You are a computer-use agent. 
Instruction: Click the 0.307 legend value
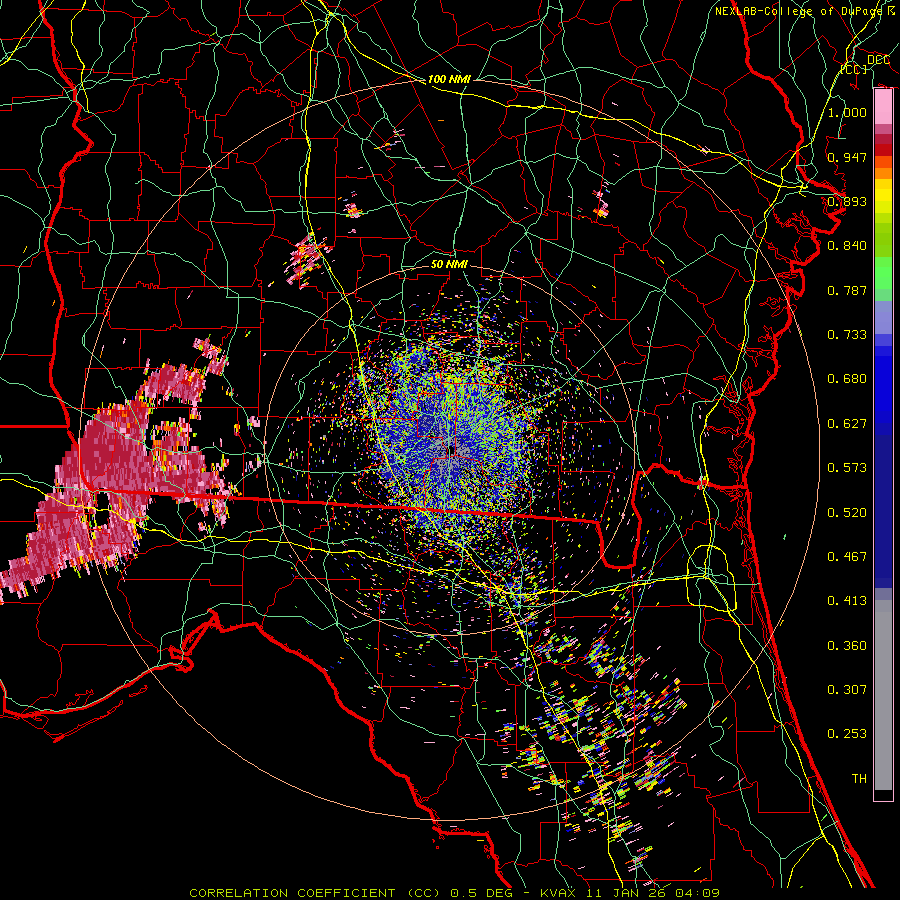point(847,690)
